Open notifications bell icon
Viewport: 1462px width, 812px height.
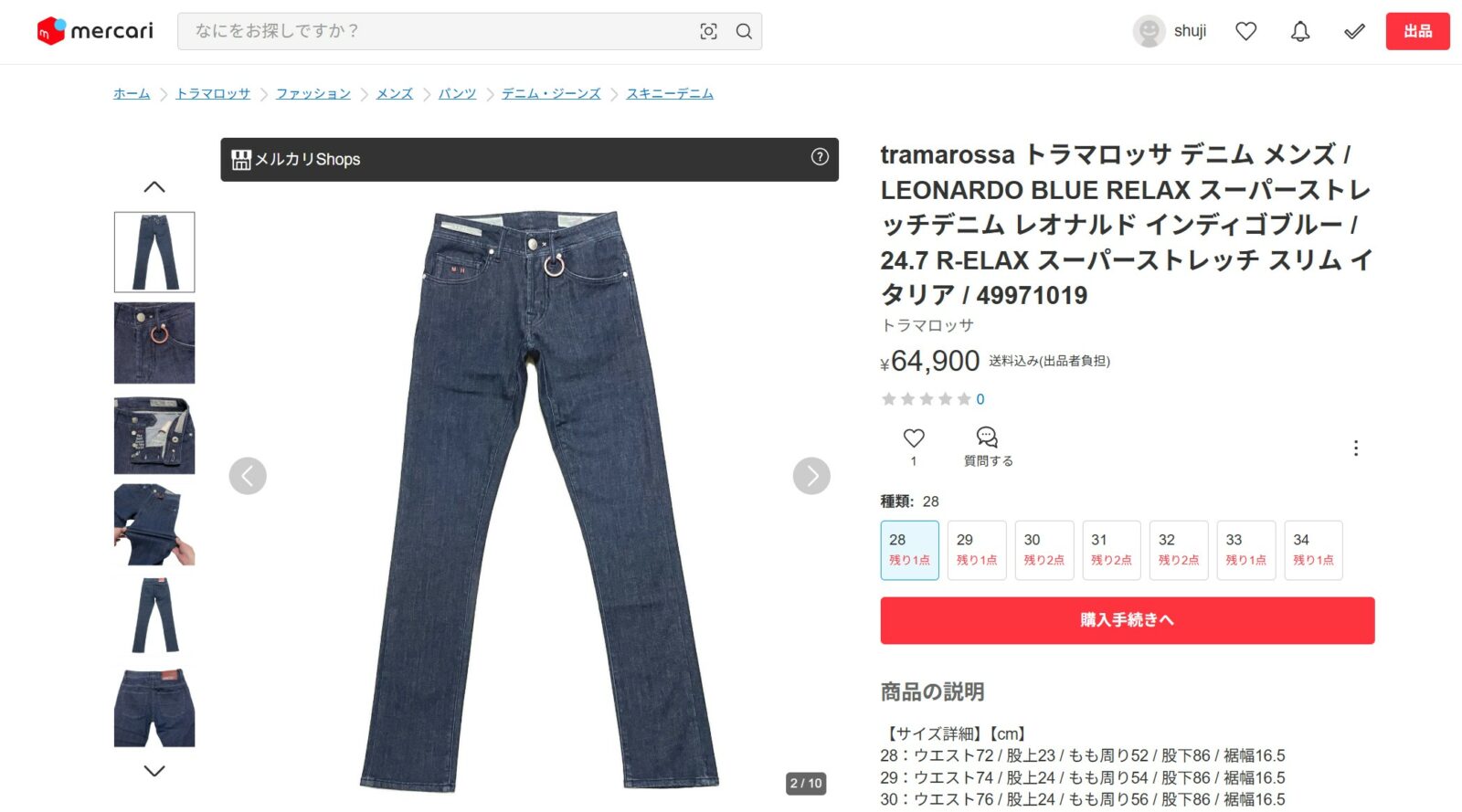tap(1300, 31)
